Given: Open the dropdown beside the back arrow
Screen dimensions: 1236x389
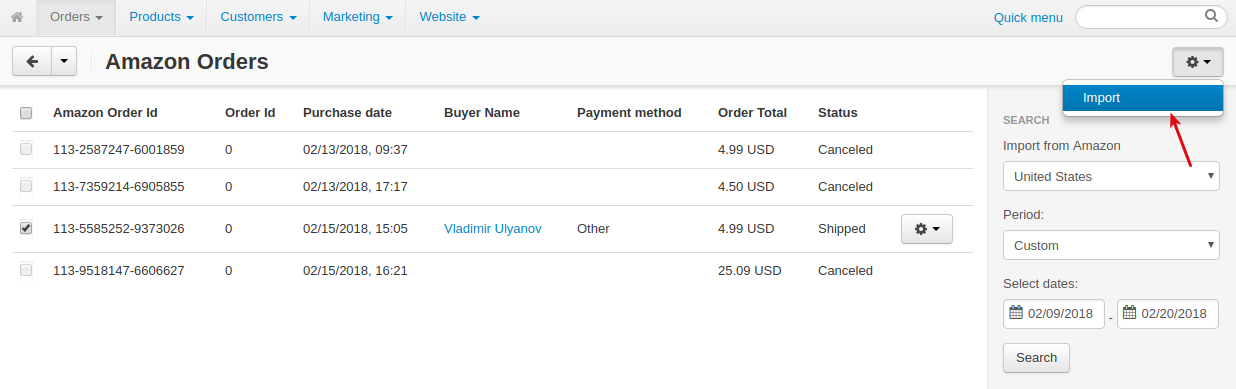Looking at the screenshot, I should click(63, 61).
